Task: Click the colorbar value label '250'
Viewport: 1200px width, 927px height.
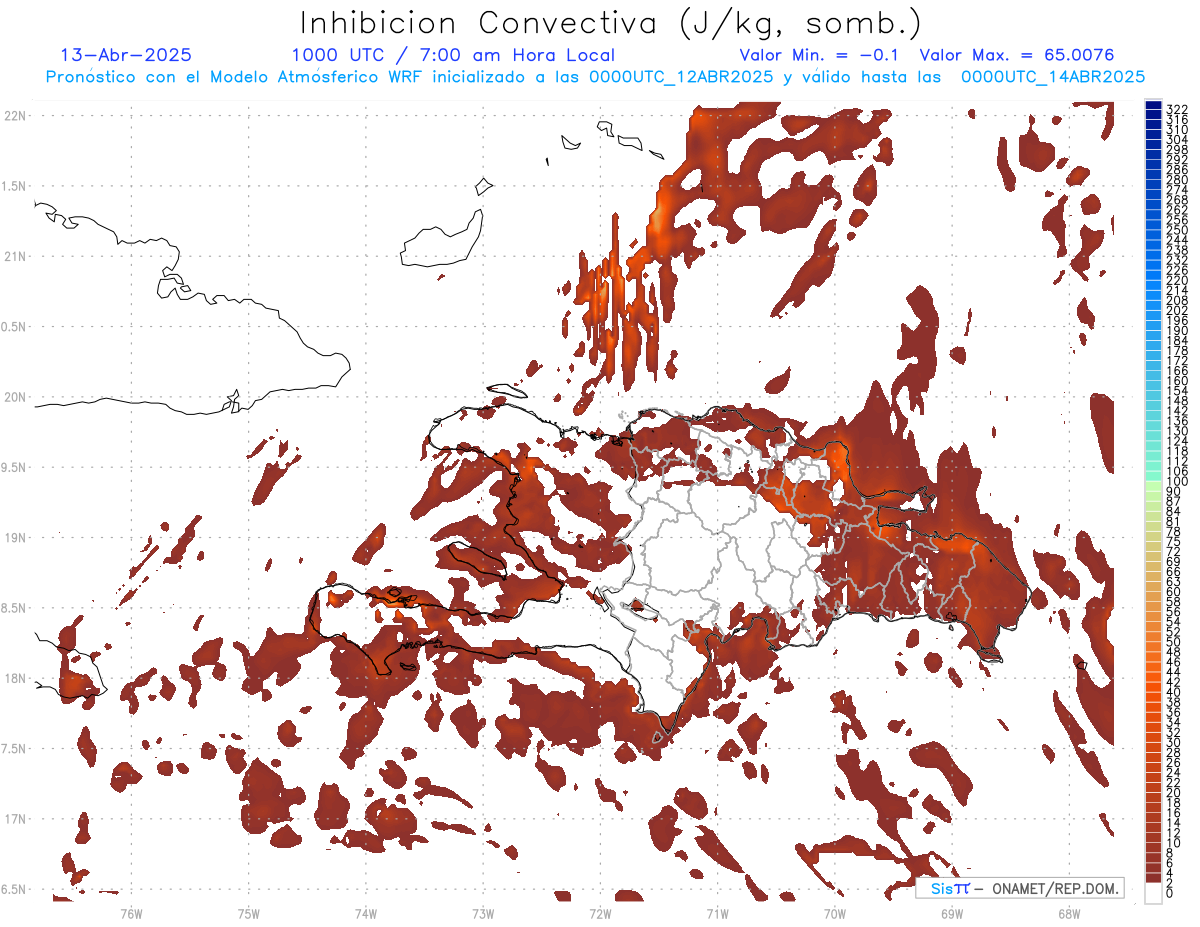Action: 1176,230
